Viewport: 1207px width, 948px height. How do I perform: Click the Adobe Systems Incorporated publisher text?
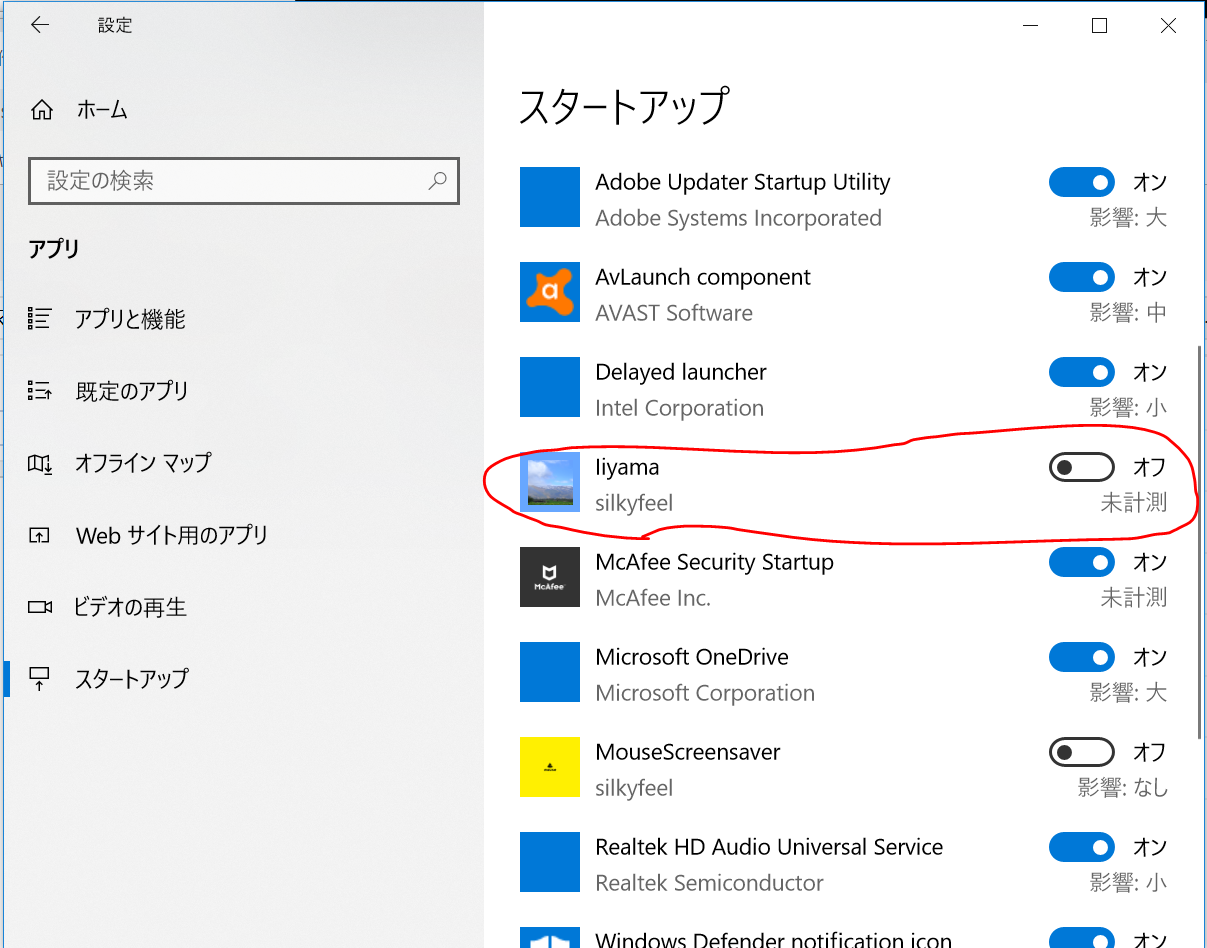tap(739, 218)
